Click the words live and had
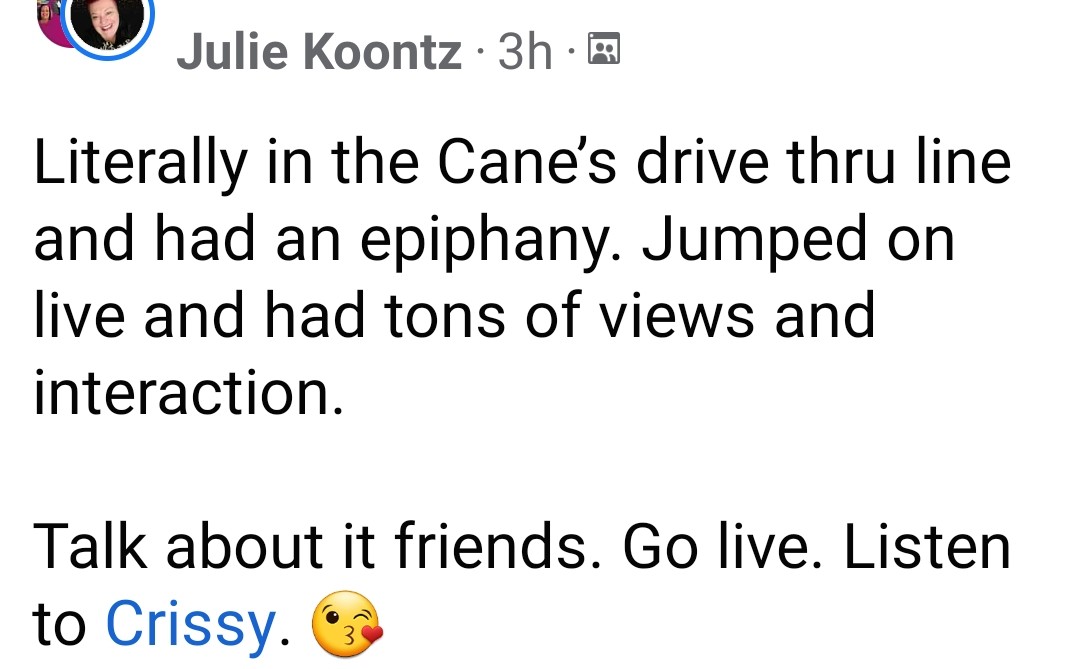Viewport: 1080px width, 669px height. click(199, 316)
